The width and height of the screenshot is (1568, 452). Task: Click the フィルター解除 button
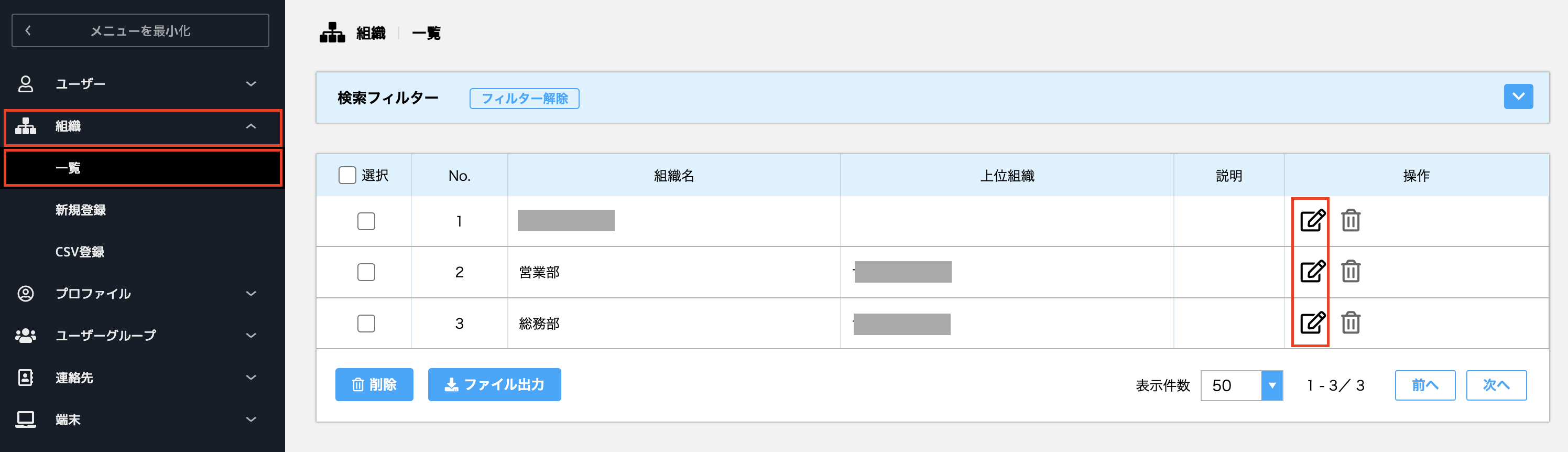[x=524, y=98]
